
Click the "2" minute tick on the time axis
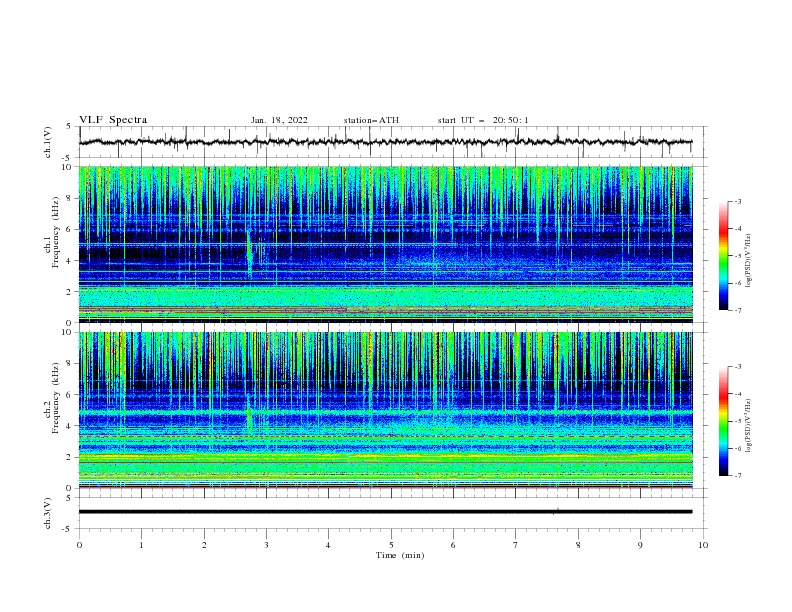[x=204, y=545]
